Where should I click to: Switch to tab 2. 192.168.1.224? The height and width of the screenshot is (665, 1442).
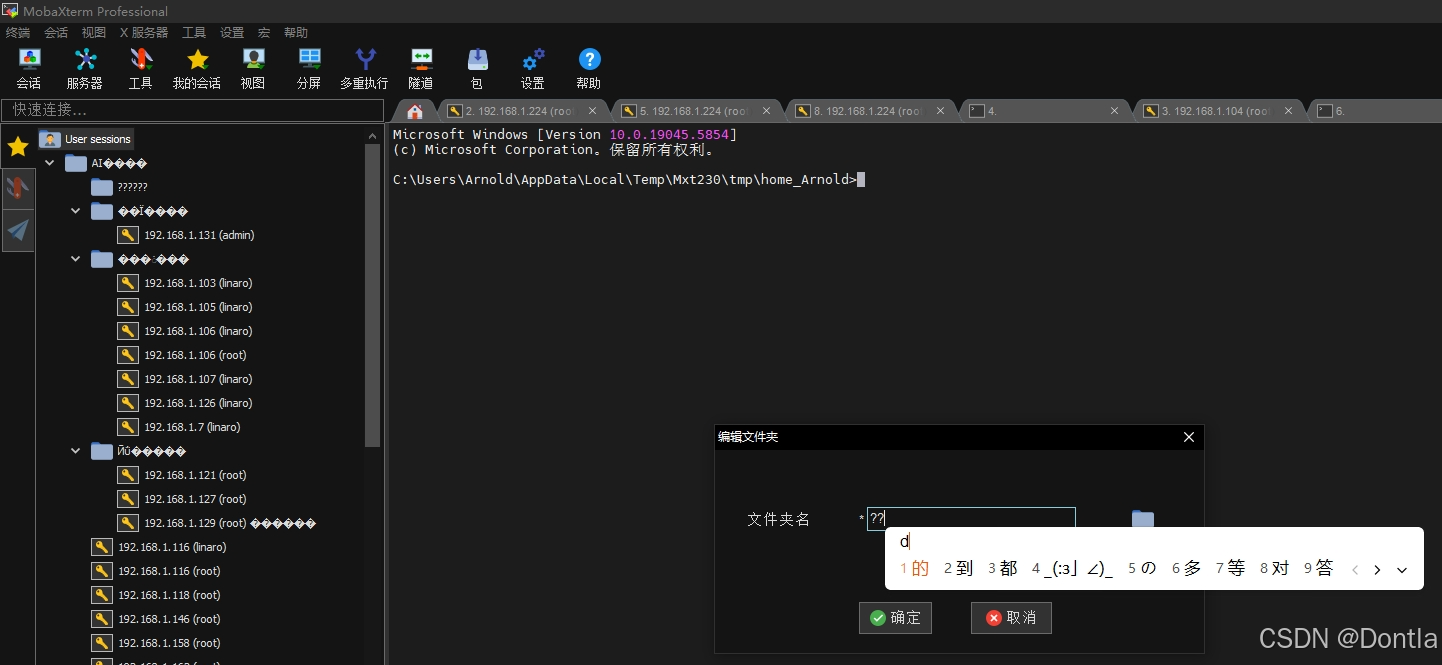coord(520,111)
